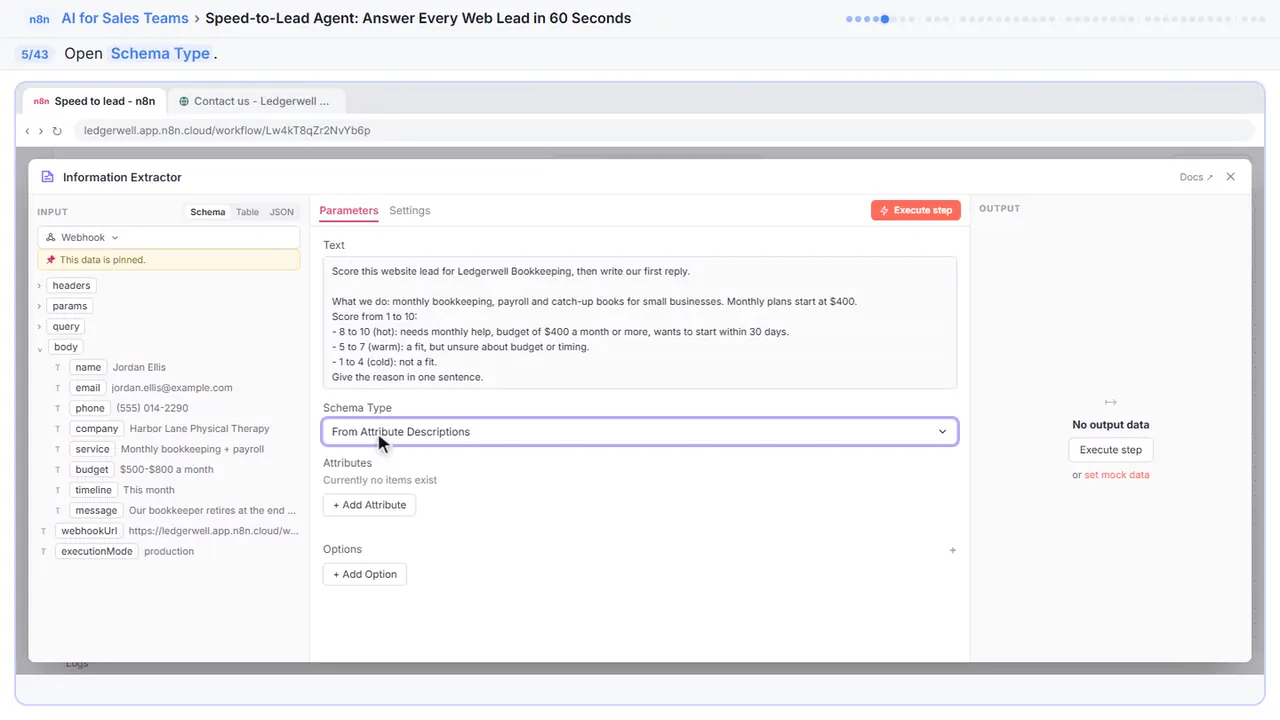Screen dimensions: 1280x720
Task: Open the Docs link
Action: click(x=1196, y=177)
